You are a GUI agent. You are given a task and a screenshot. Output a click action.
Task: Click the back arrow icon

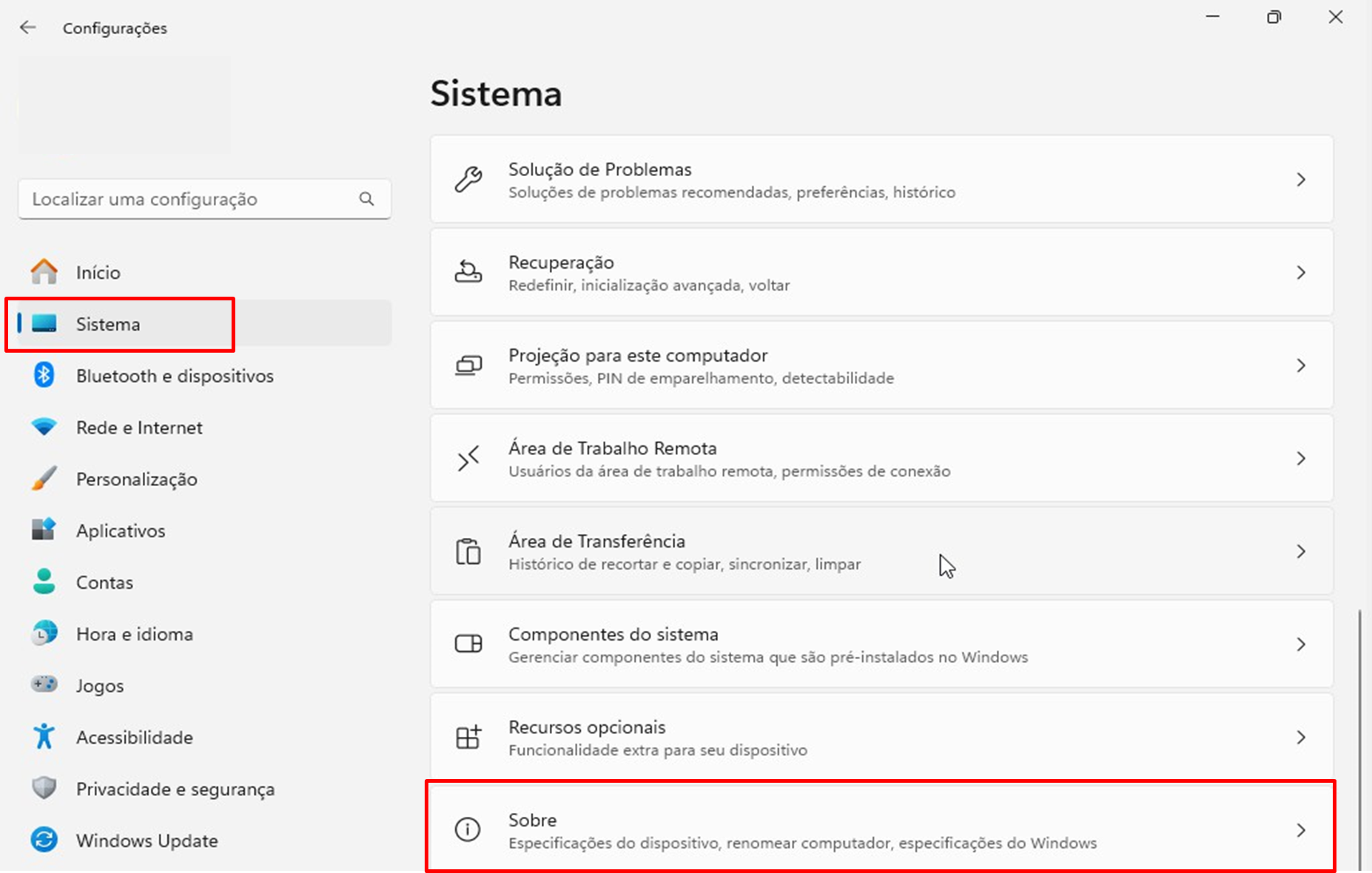28,28
